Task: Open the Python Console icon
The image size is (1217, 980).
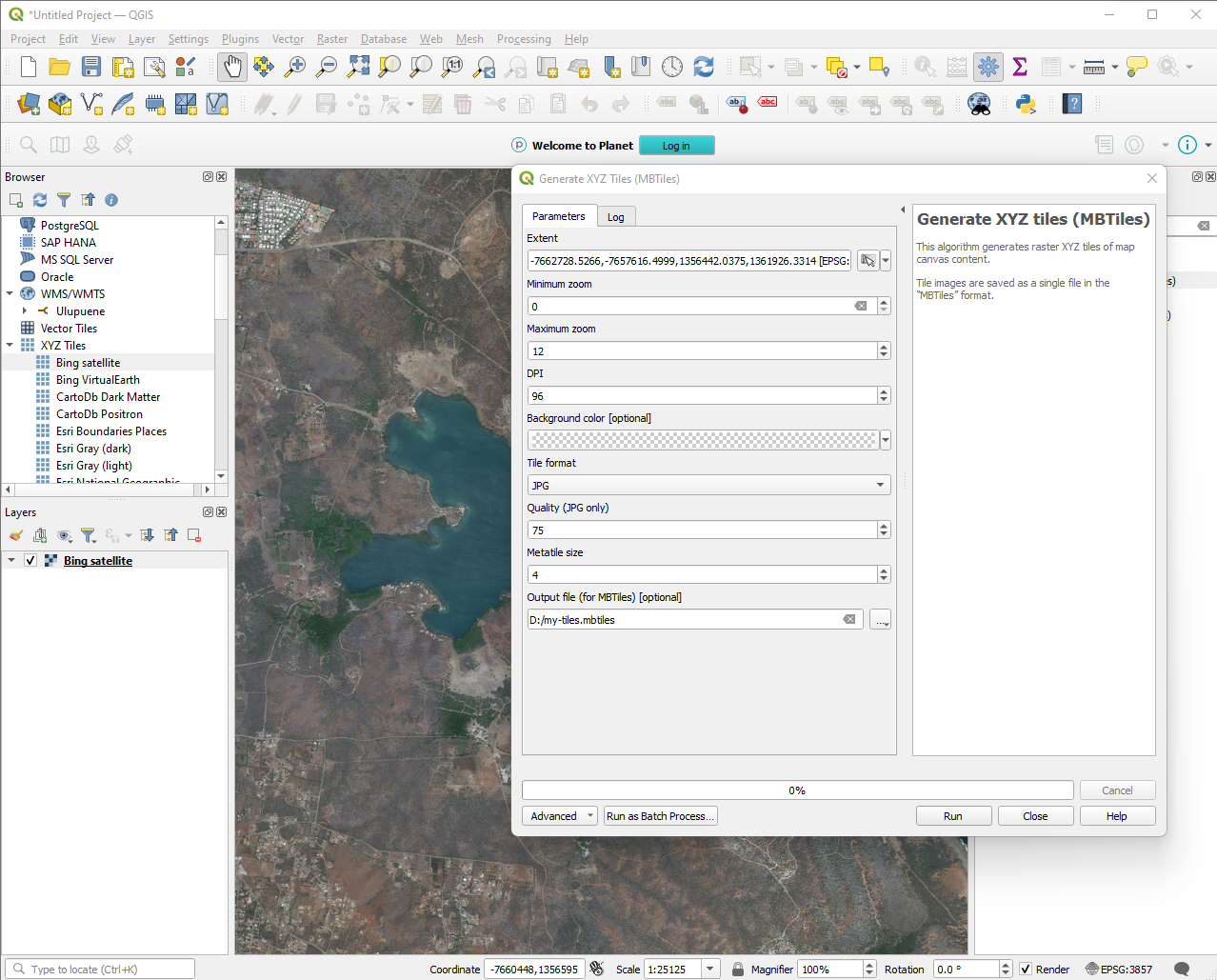Action: 1026,104
